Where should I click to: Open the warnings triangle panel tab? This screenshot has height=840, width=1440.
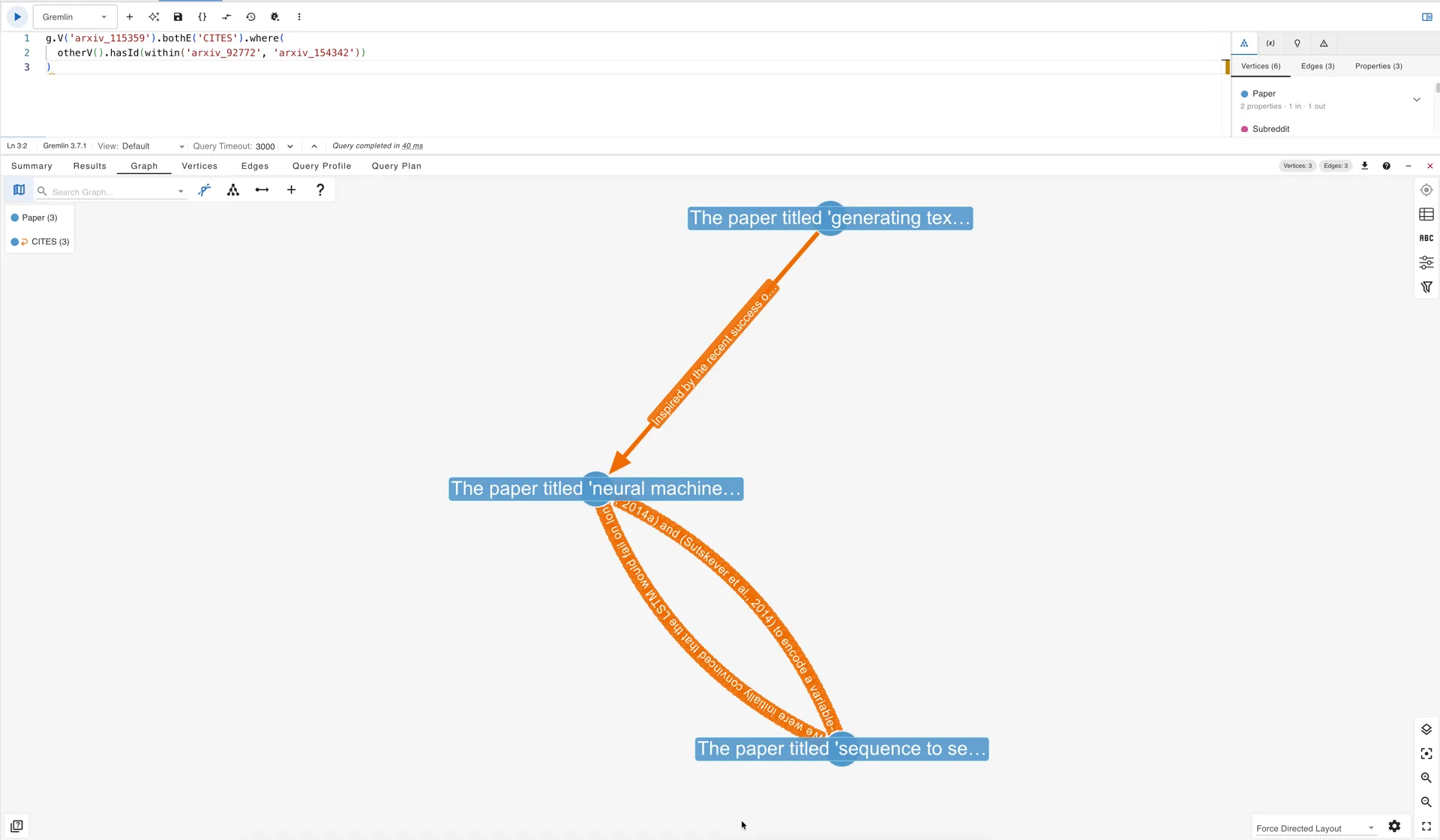(x=1324, y=43)
